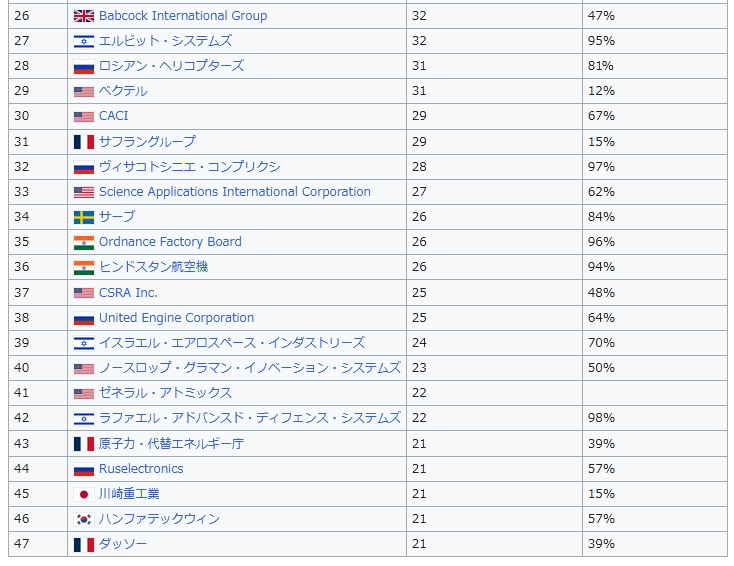Click the Japanese flag beside 川崎重工業
734x566 pixels.
[84, 494]
